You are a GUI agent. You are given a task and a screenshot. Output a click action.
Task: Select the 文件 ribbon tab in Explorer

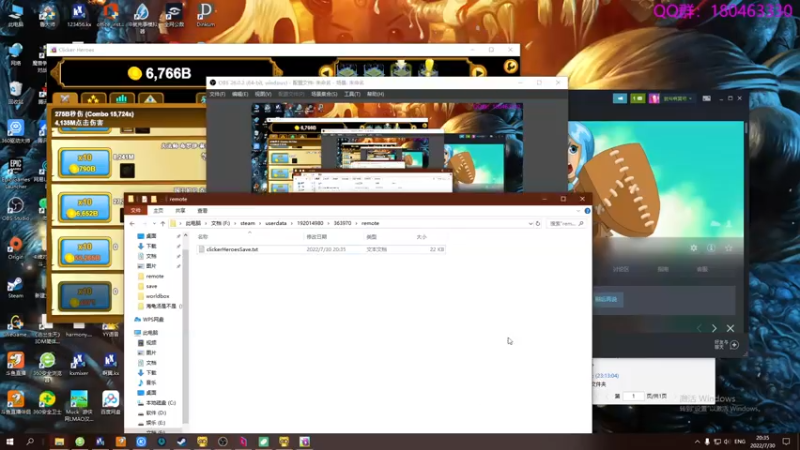(x=136, y=210)
